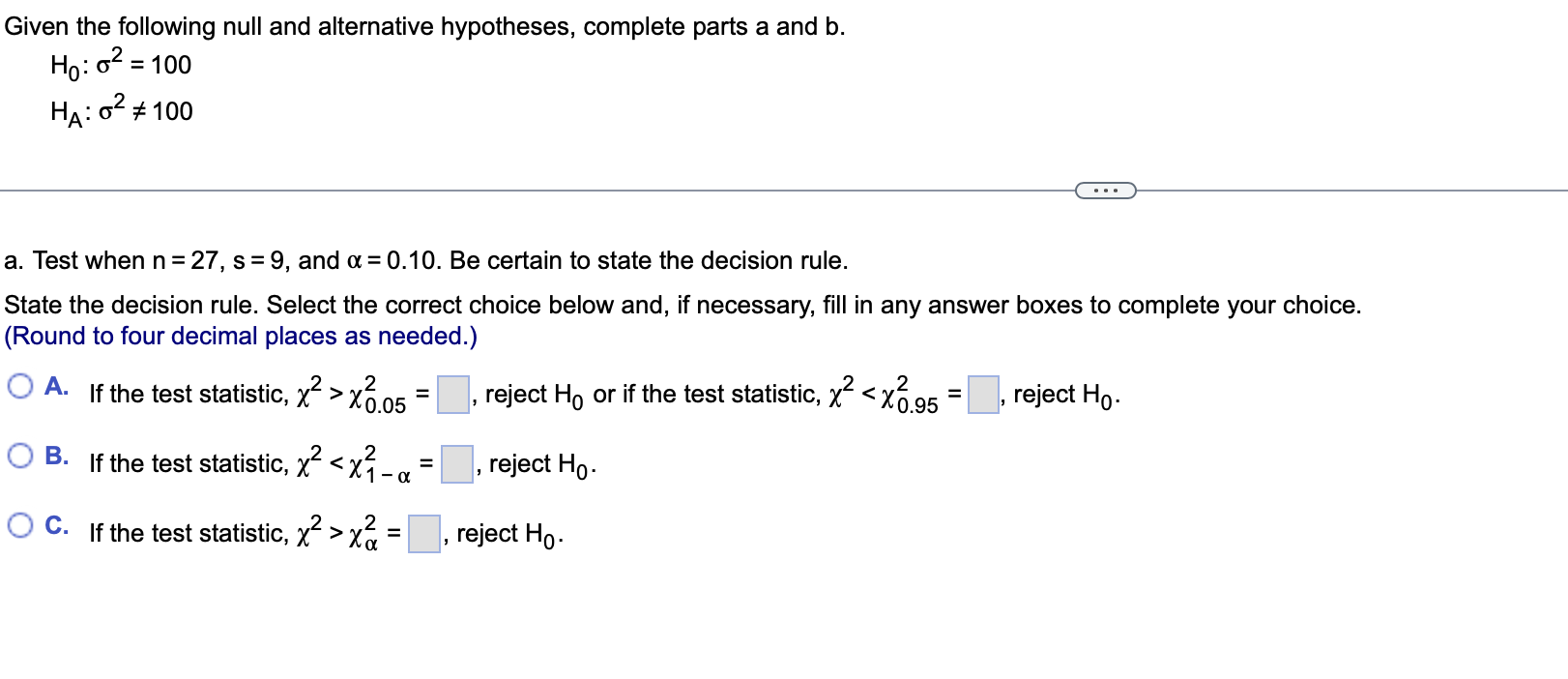
Task: Expand the ellipsis divider button
Action: (1106, 191)
